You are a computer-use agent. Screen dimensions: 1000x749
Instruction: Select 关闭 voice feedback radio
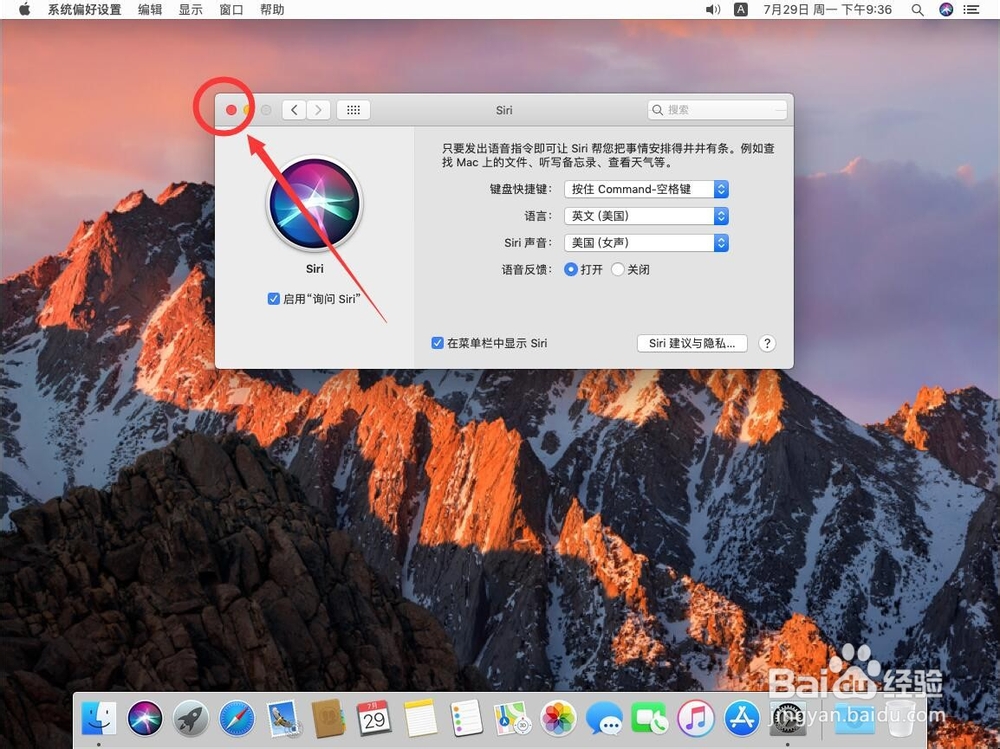617,269
